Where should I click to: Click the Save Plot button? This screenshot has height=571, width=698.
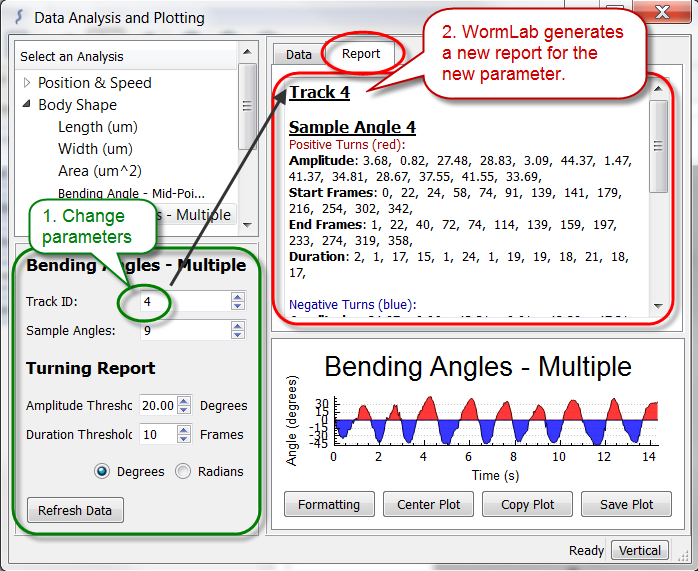point(626,504)
